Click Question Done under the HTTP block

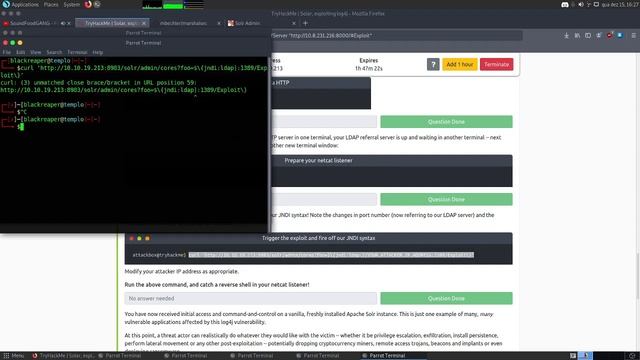coord(446,122)
